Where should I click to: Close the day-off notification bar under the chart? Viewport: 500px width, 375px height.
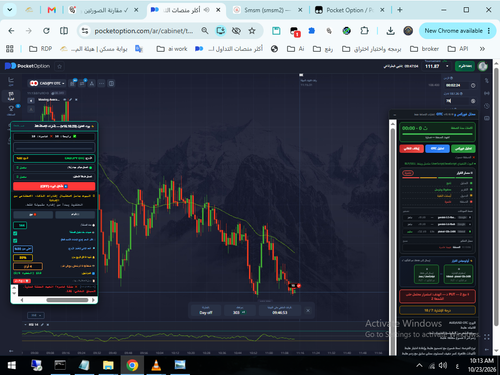pyautogui.click(x=308, y=310)
